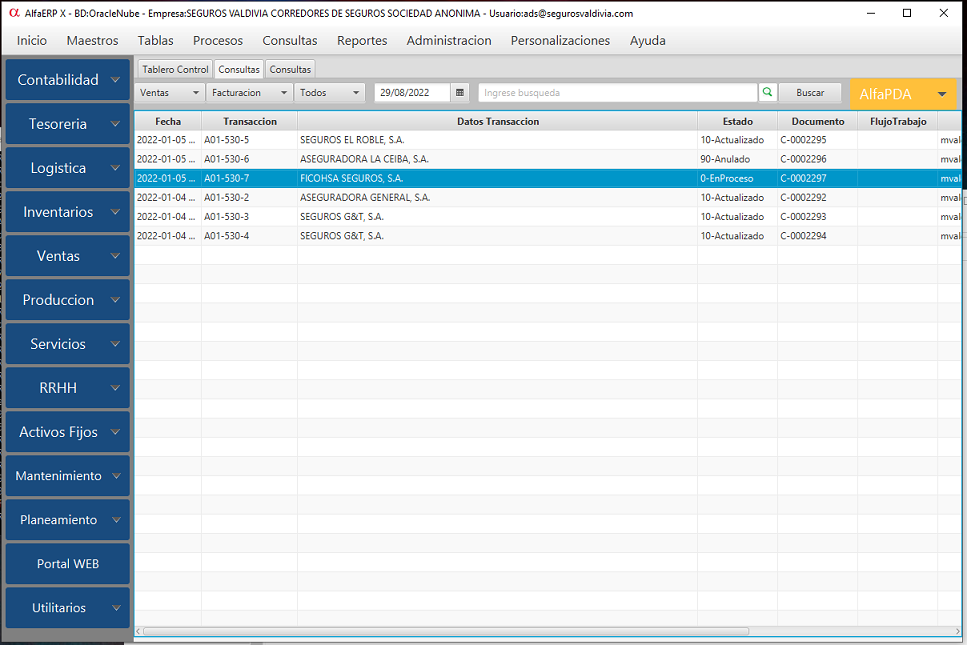The height and width of the screenshot is (645, 967).
Task: Click the horizontal scrollbar under the table
Action: point(445,631)
